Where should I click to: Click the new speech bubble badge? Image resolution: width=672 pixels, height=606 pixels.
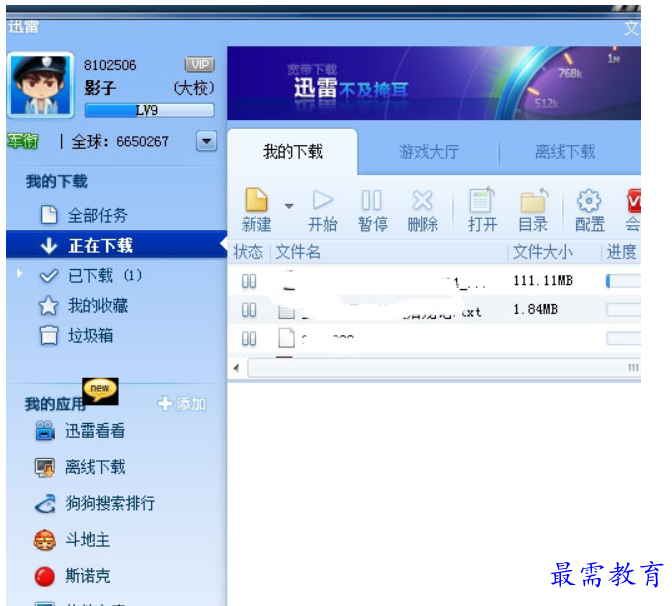click(x=100, y=391)
